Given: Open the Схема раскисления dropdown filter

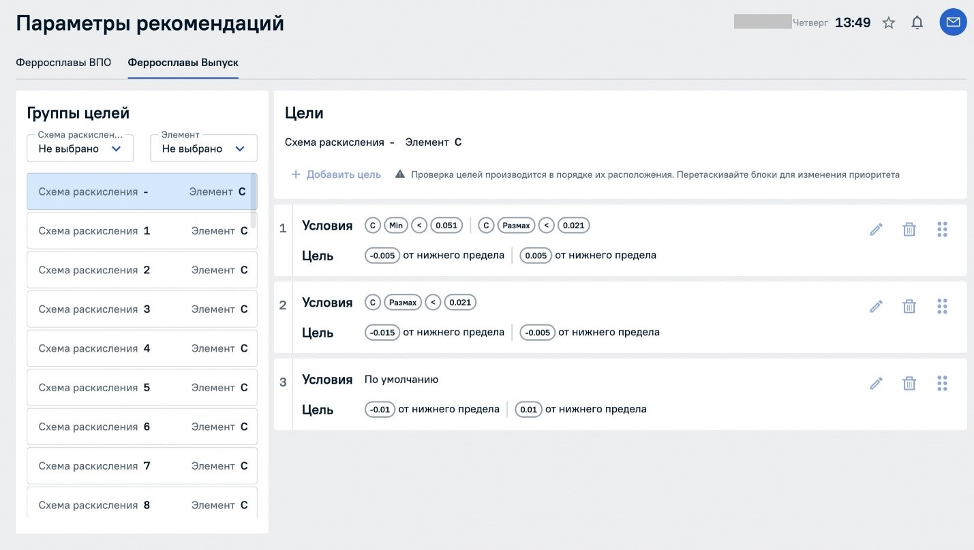Looking at the screenshot, I should point(80,148).
